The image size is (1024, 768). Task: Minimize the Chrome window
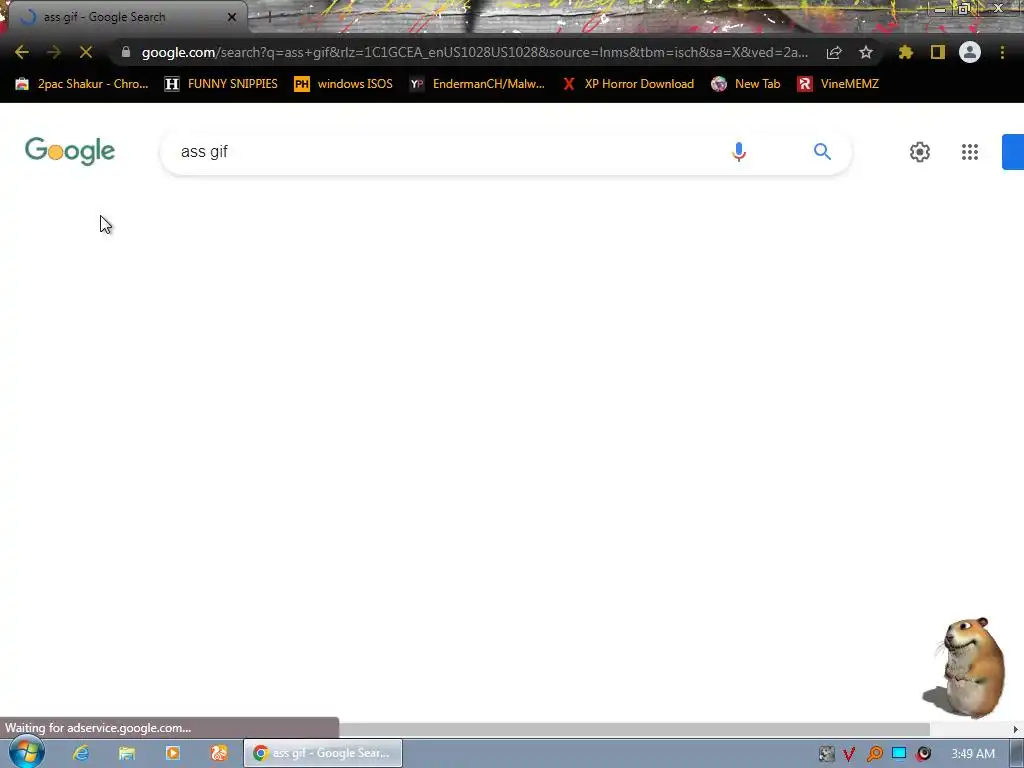click(939, 8)
